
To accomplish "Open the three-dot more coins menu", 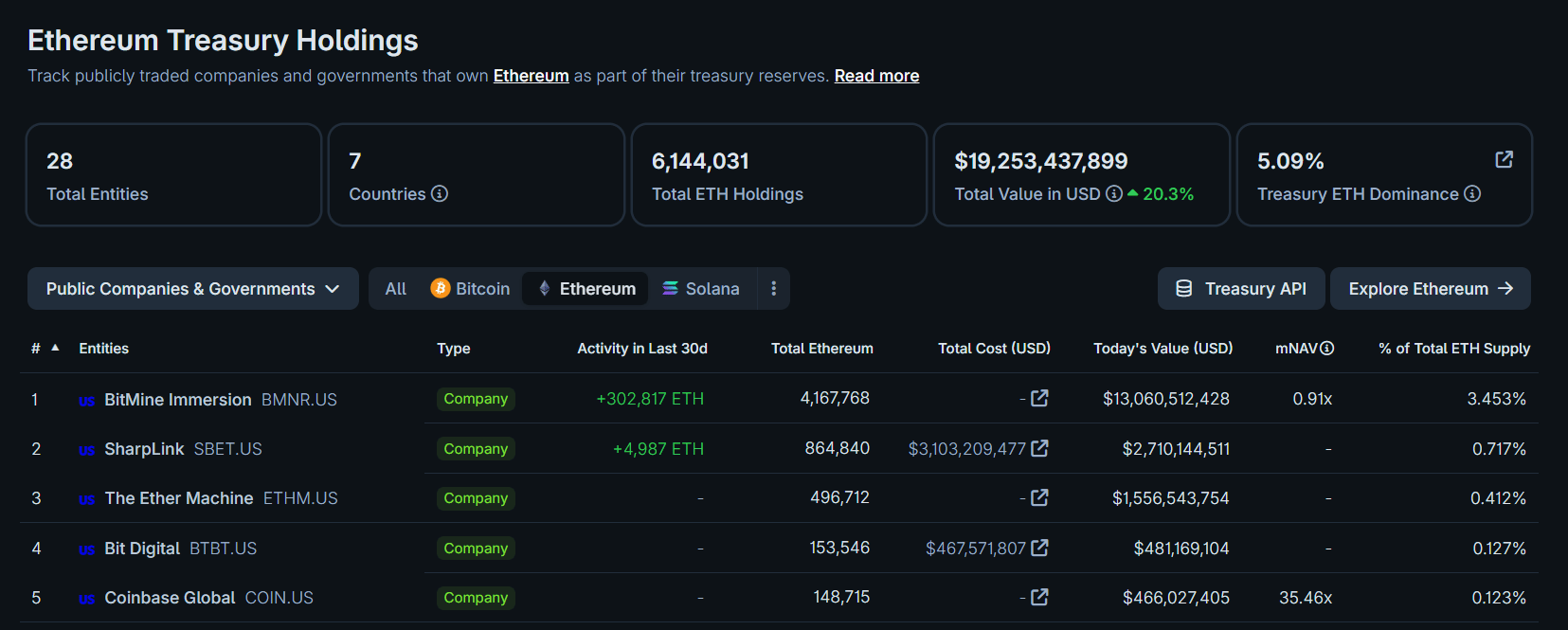I will [x=773, y=288].
